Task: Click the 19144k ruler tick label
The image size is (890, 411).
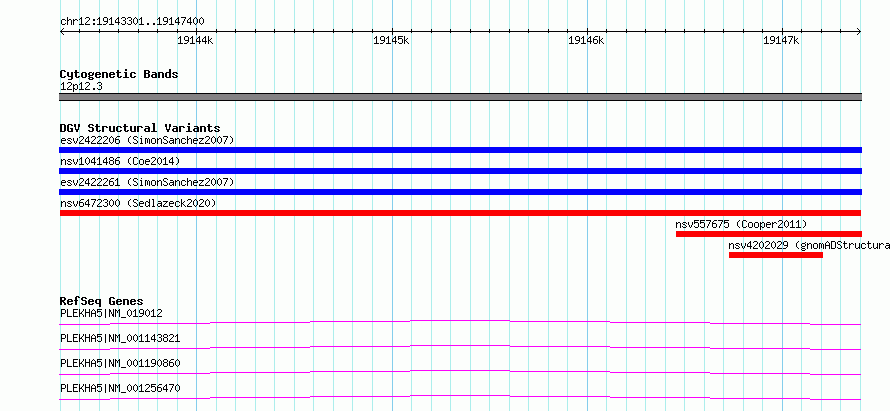Action: pyautogui.click(x=195, y=40)
